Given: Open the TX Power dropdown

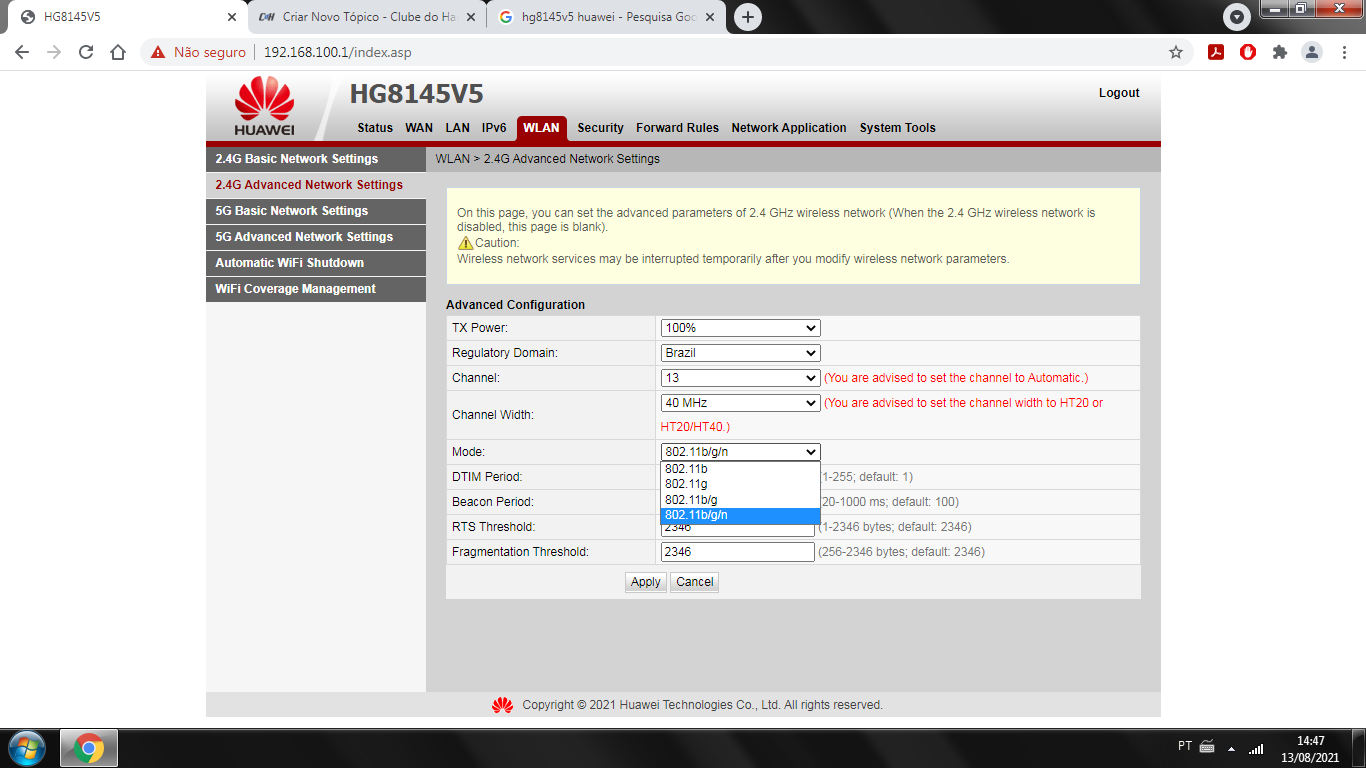Looking at the screenshot, I should (x=740, y=328).
